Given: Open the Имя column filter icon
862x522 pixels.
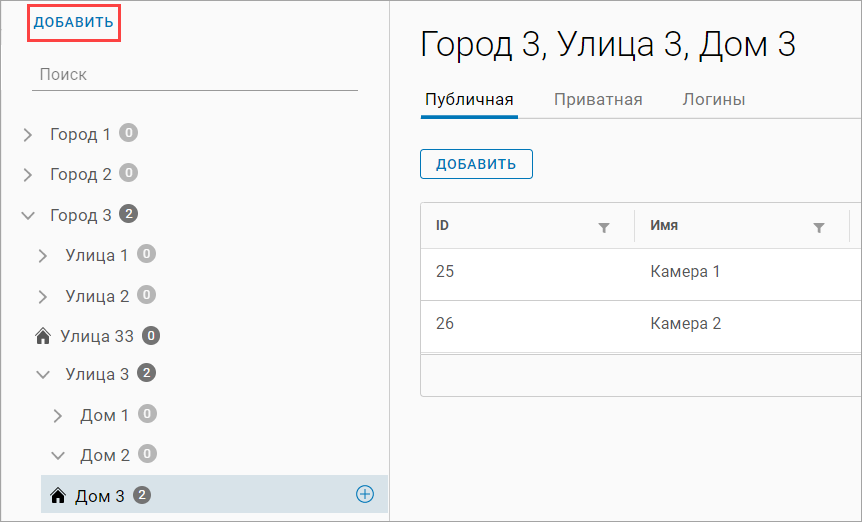Looking at the screenshot, I should [x=819, y=227].
